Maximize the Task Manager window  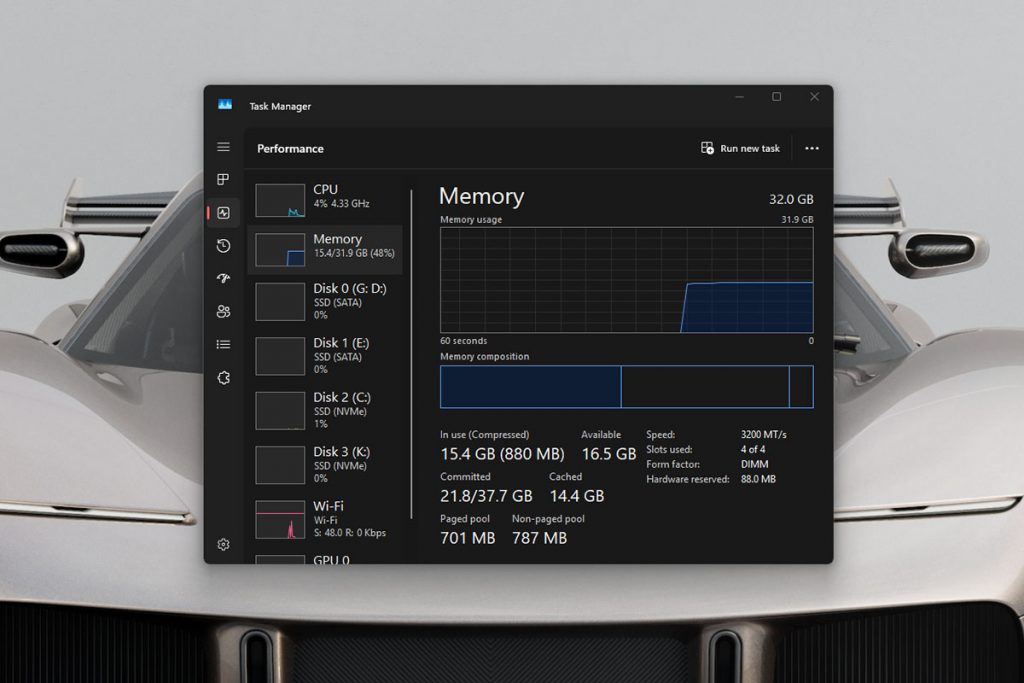pyautogui.click(x=776, y=97)
